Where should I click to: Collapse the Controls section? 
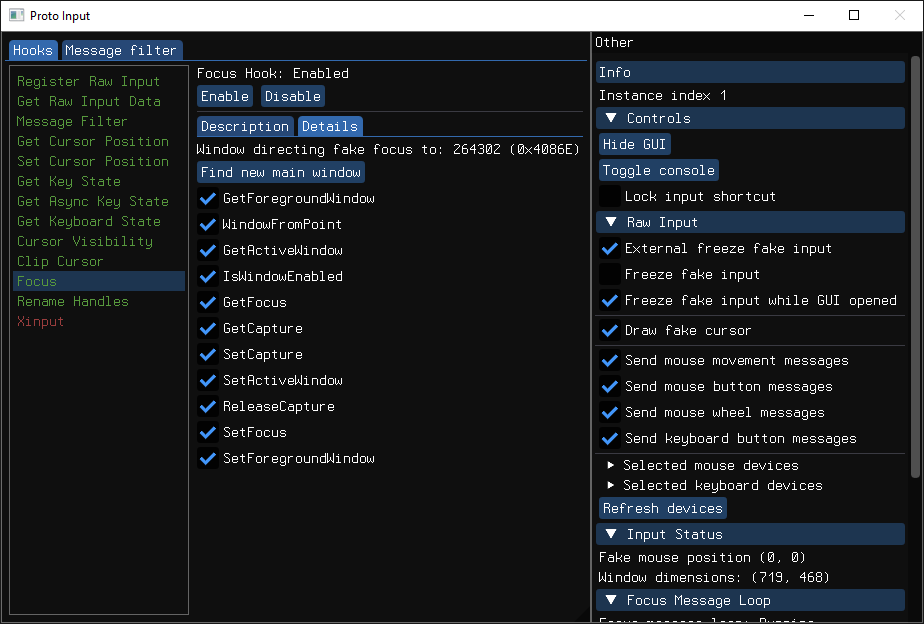point(750,118)
